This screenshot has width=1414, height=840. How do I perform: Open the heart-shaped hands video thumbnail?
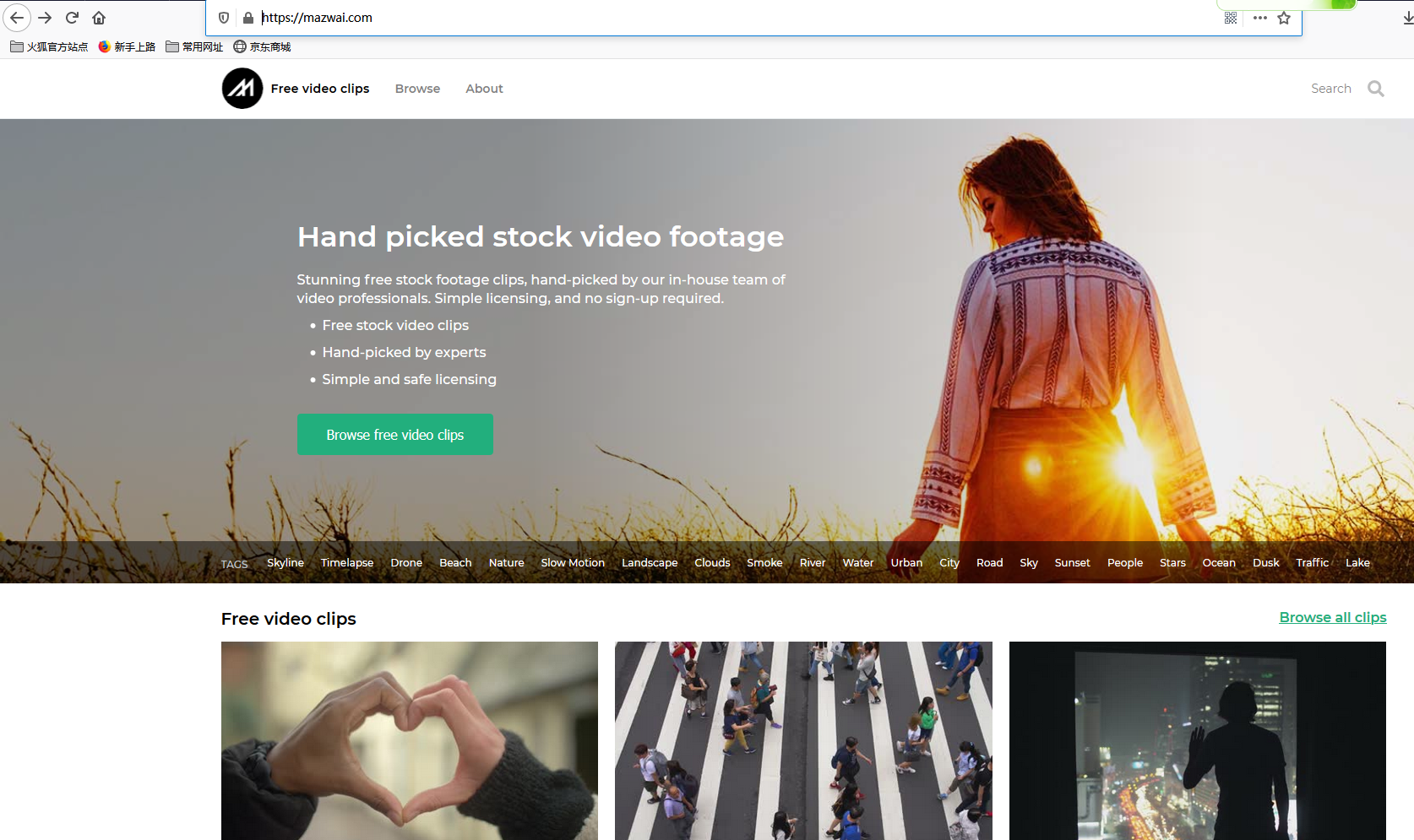410,740
